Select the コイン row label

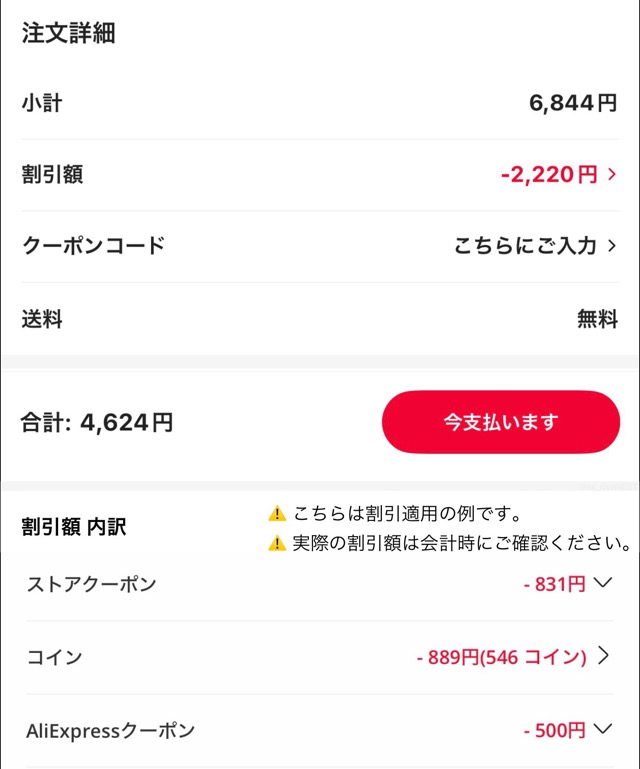coord(54,657)
